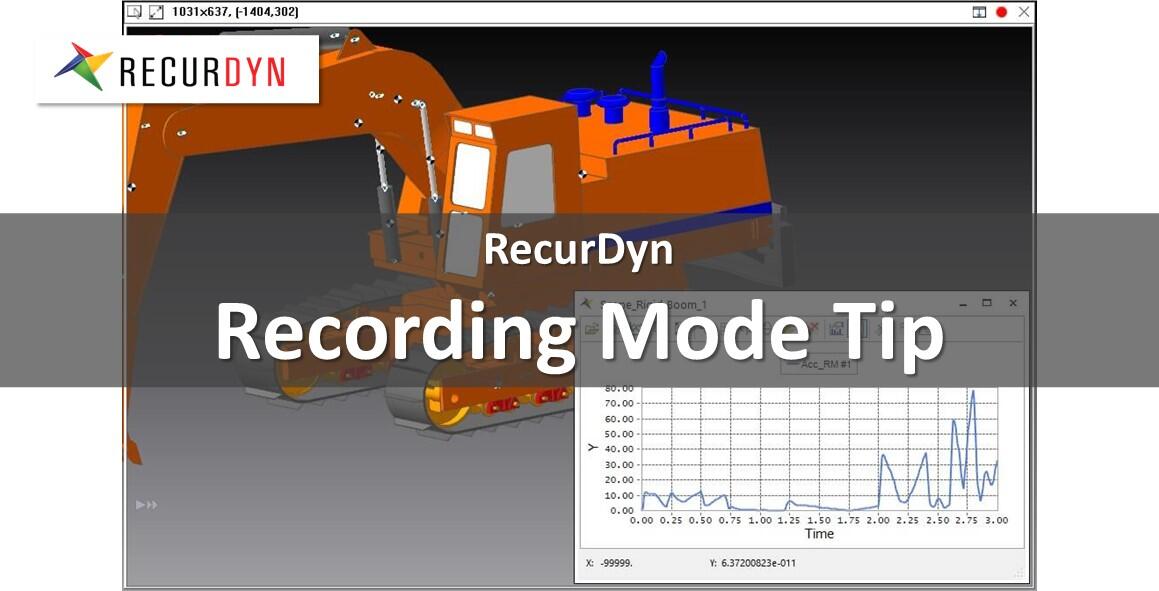
Task: Click the Time axis label on the plot
Action: (819, 534)
